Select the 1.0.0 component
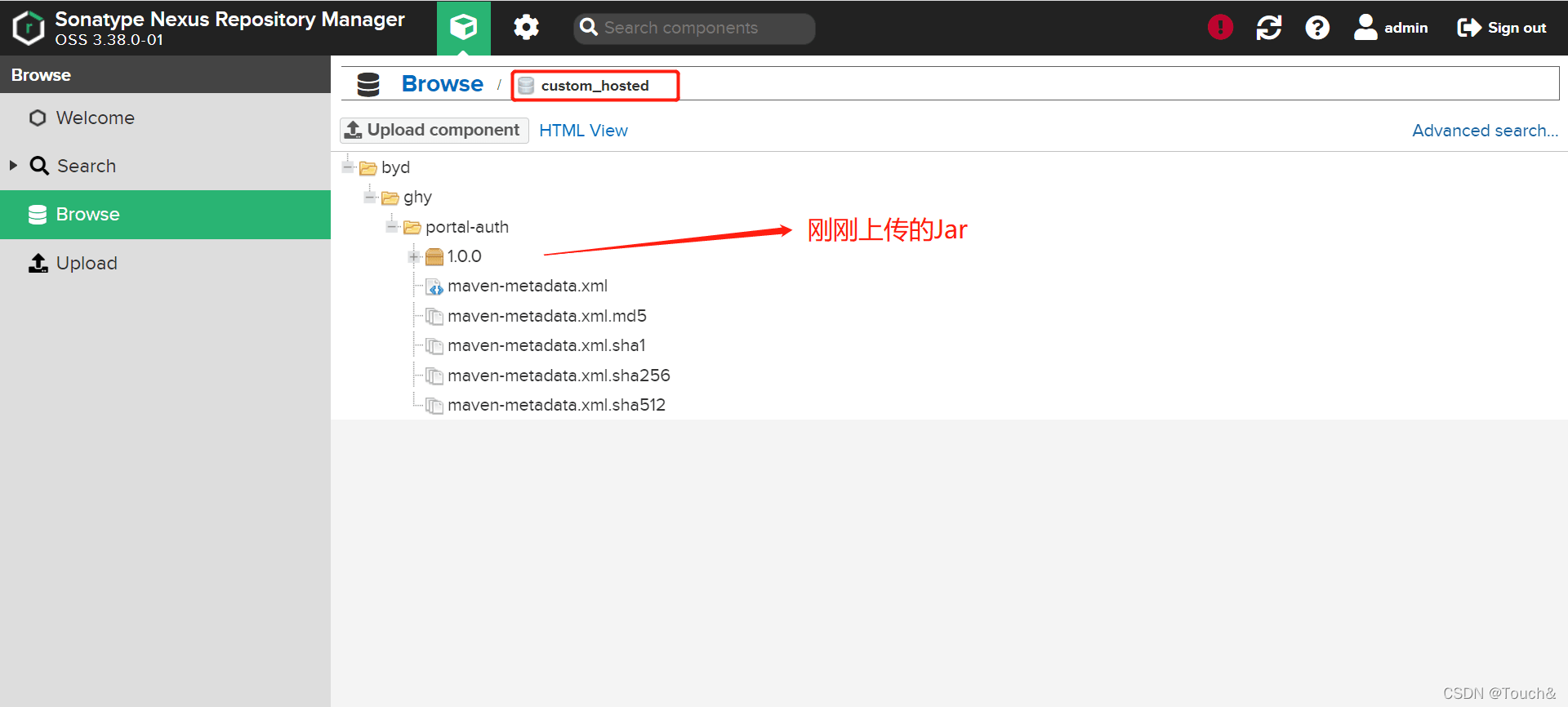Viewport: 1568px width, 707px height. click(464, 256)
